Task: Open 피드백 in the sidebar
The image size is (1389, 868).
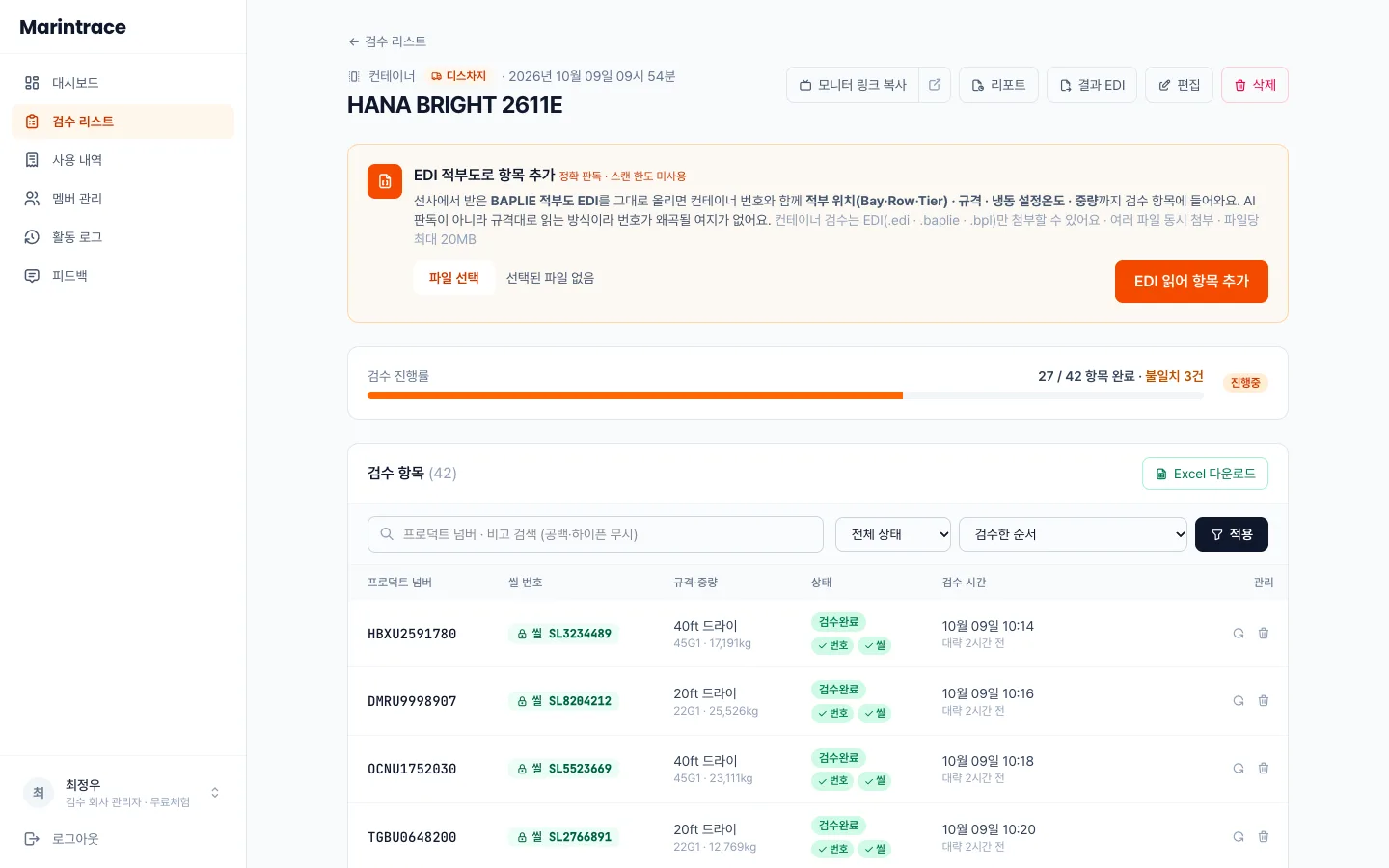Action: pyautogui.click(x=123, y=276)
